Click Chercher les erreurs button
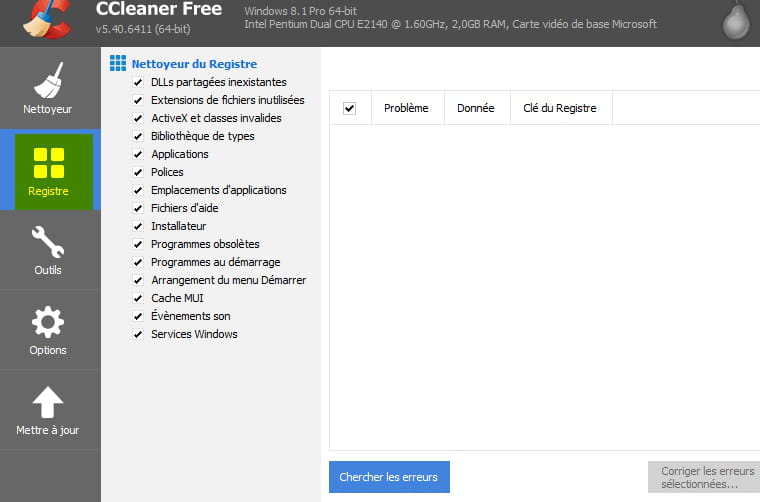 389,477
